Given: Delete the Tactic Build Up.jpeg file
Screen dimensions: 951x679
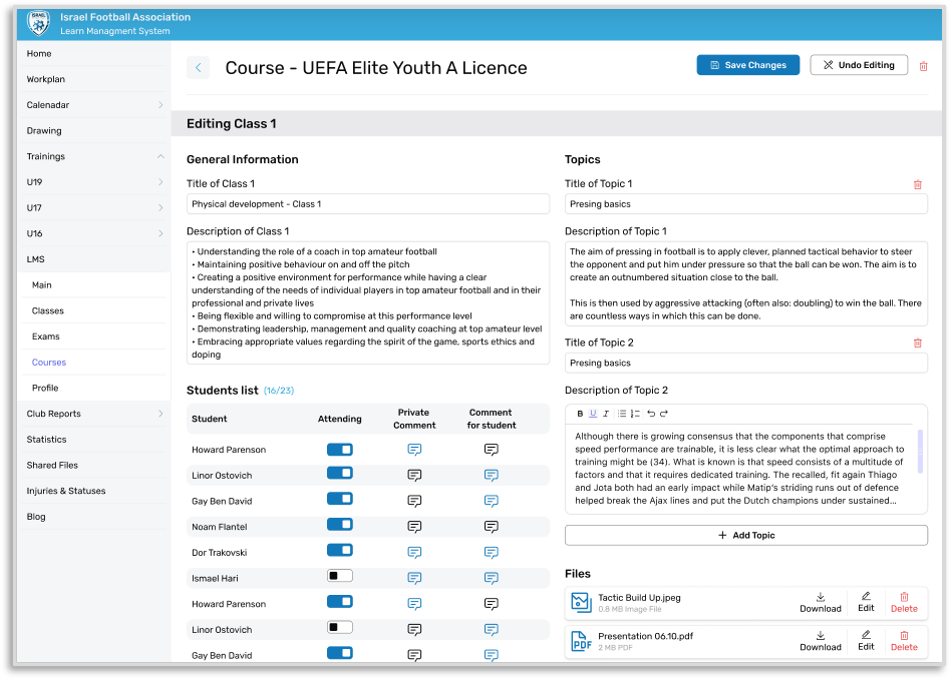Looking at the screenshot, I should (904, 603).
